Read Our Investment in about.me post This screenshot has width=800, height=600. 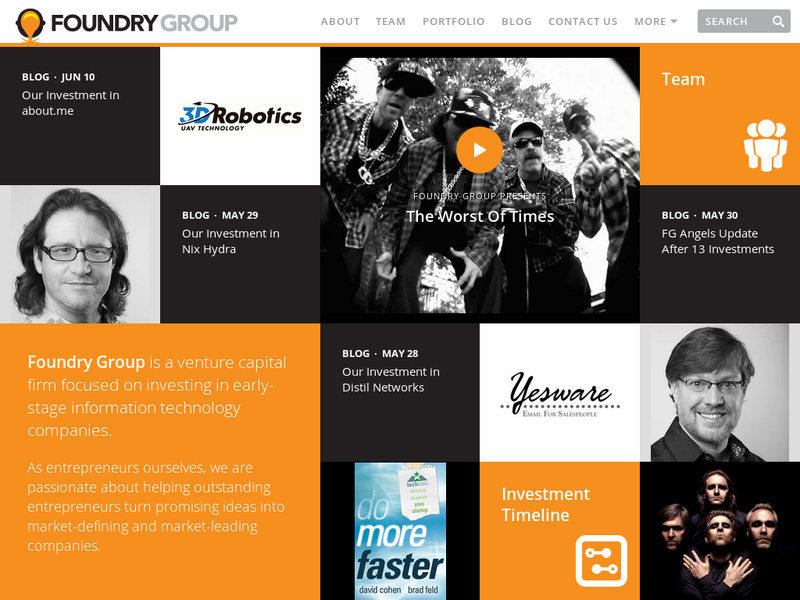pyautogui.click(x=70, y=103)
